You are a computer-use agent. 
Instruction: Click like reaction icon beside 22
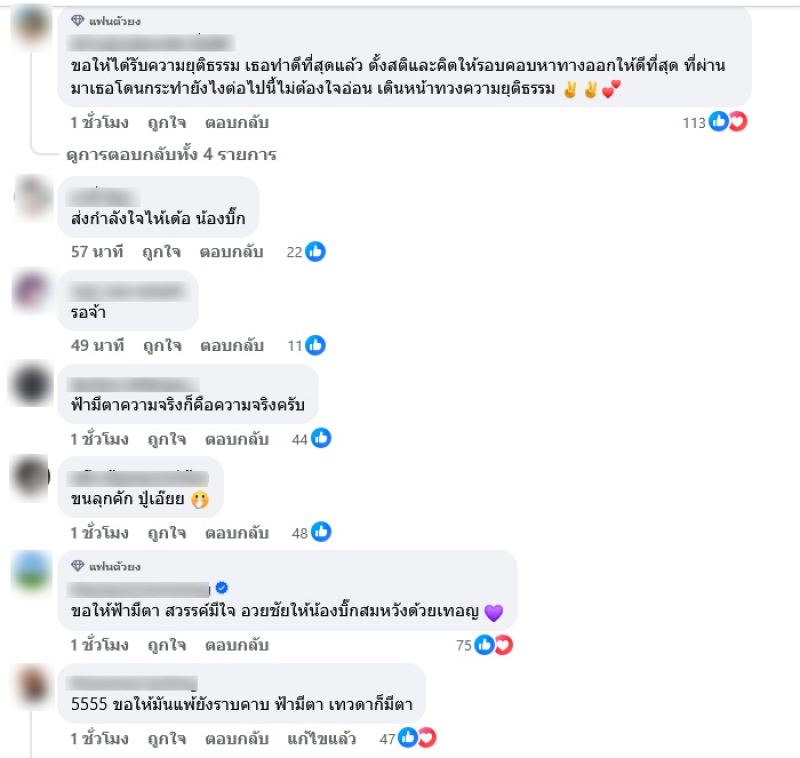point(315,251)
